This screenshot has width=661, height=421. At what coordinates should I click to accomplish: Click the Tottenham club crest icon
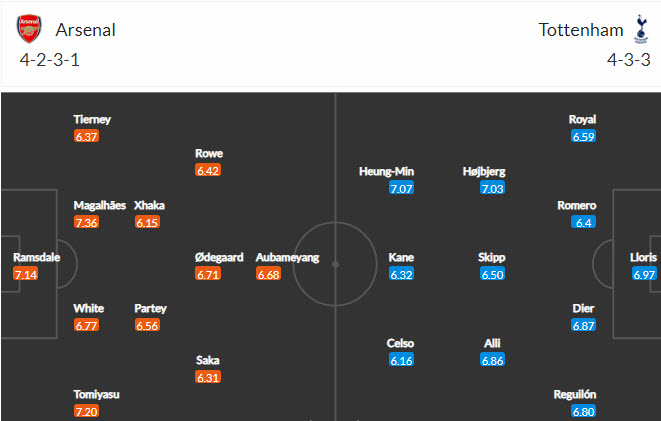tap(640, 29)
